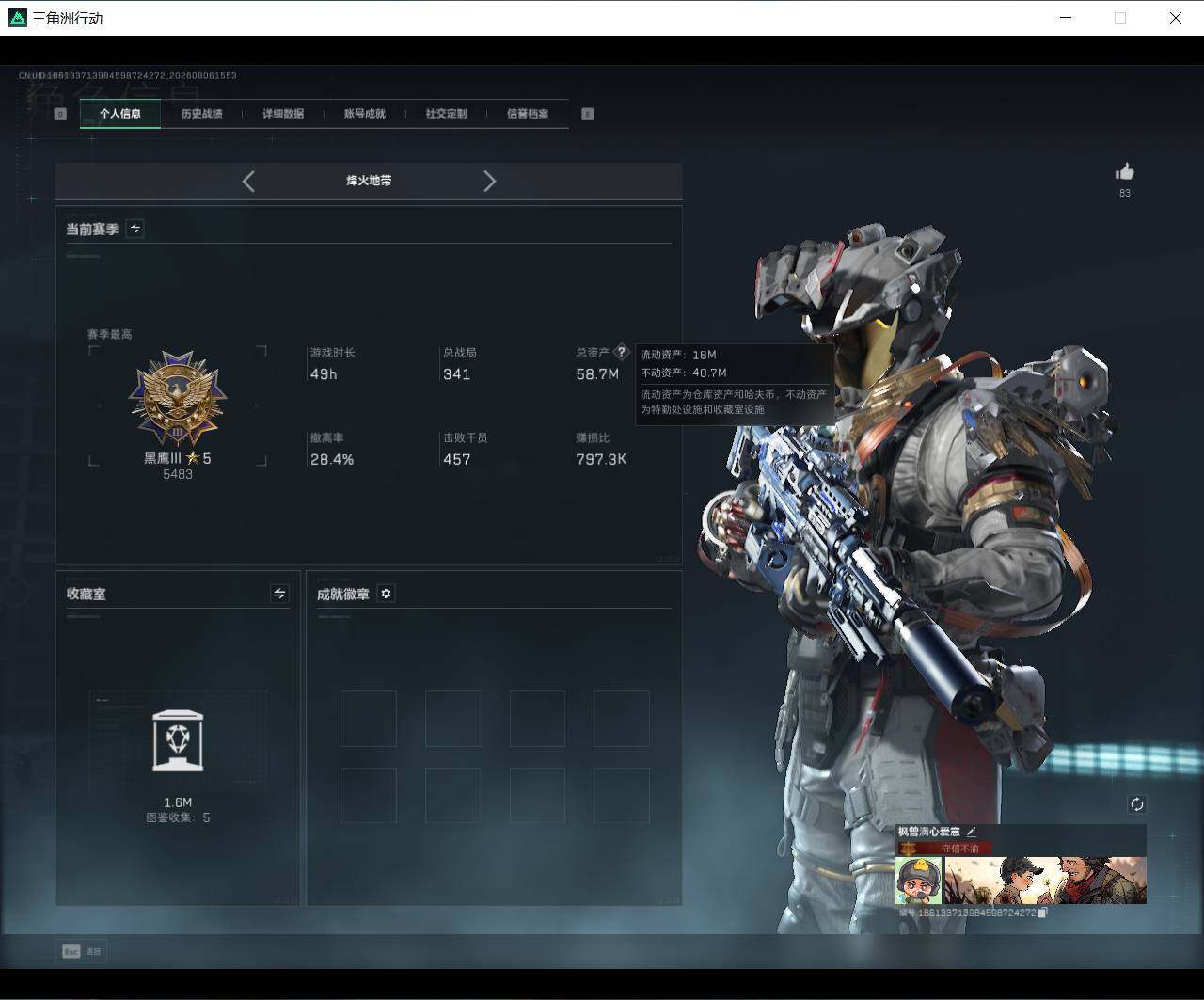
Task: Click the 图鉴收集: 5 text
Action: click(x=178, y=817)
